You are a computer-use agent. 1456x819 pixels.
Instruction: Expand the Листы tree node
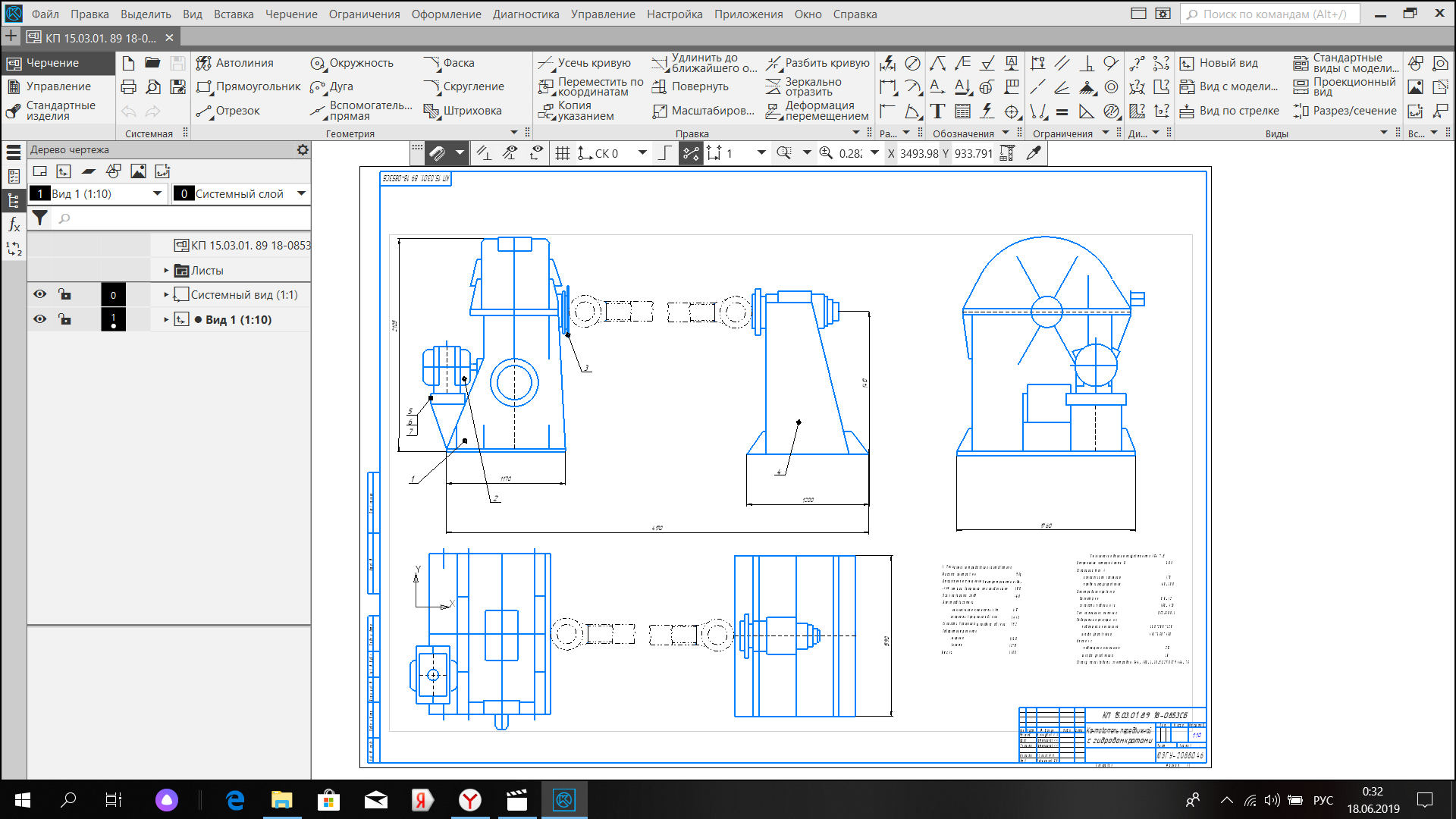point(166,271)
